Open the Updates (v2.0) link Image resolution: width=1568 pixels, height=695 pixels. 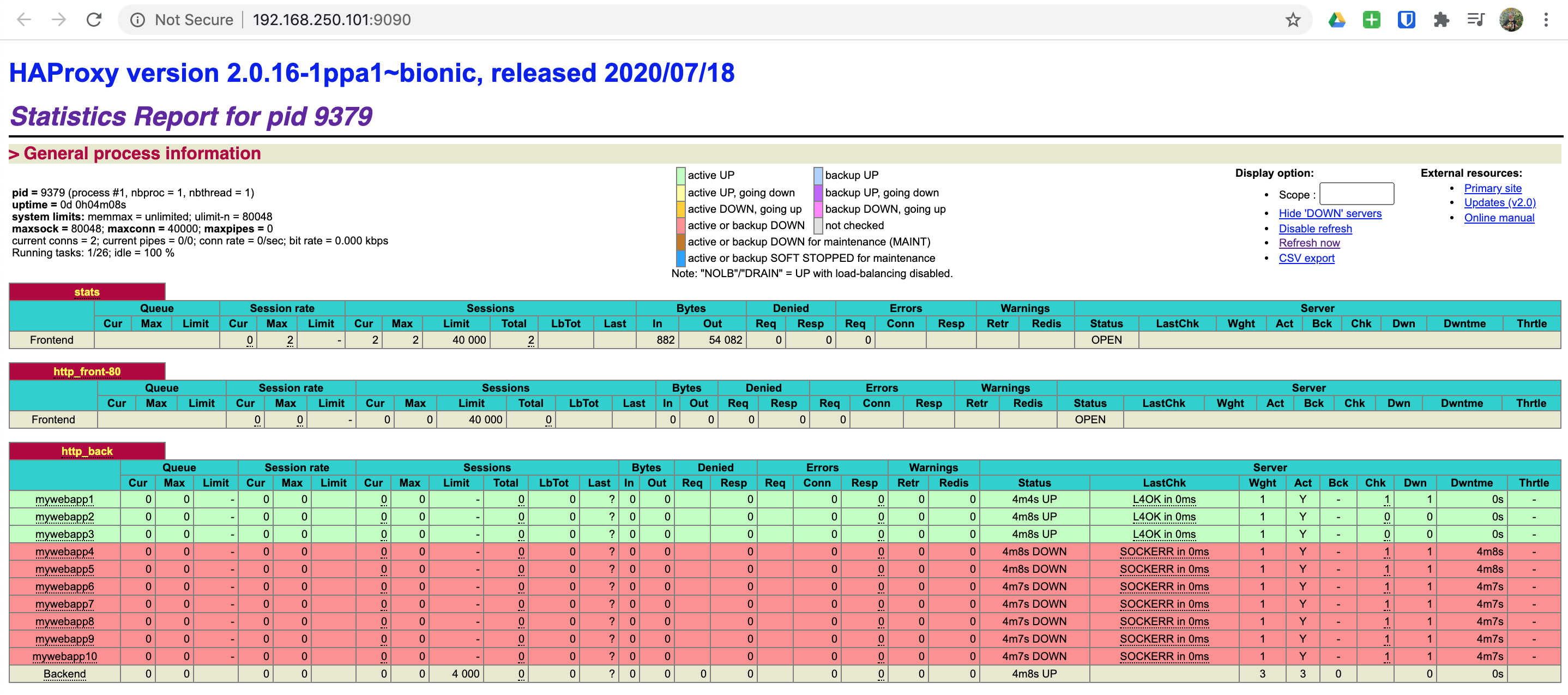[1500, 202]
